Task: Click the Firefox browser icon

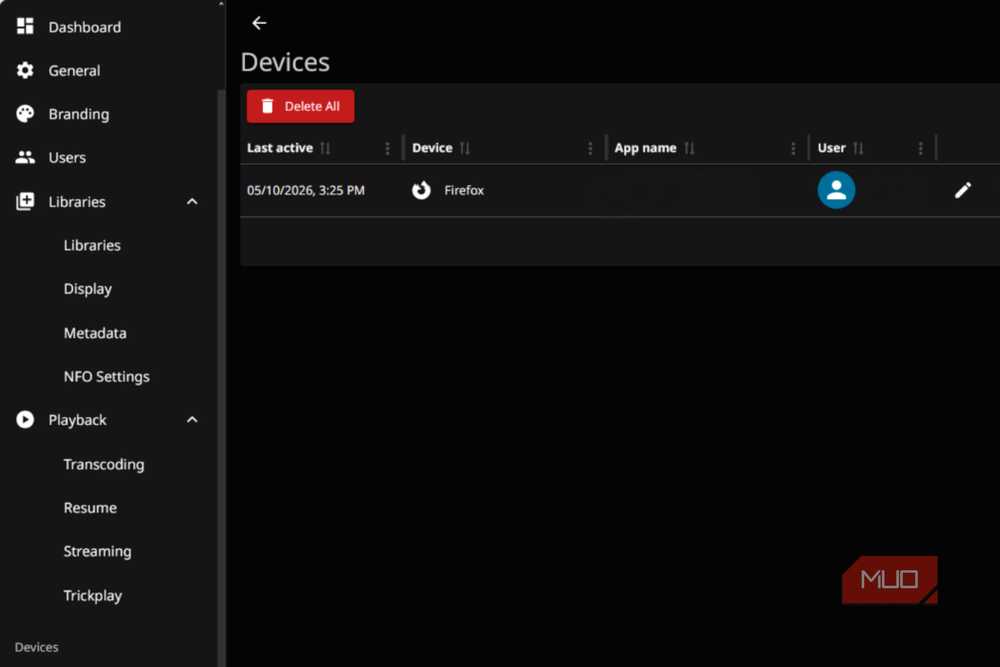Action: (x=421, y=190)
